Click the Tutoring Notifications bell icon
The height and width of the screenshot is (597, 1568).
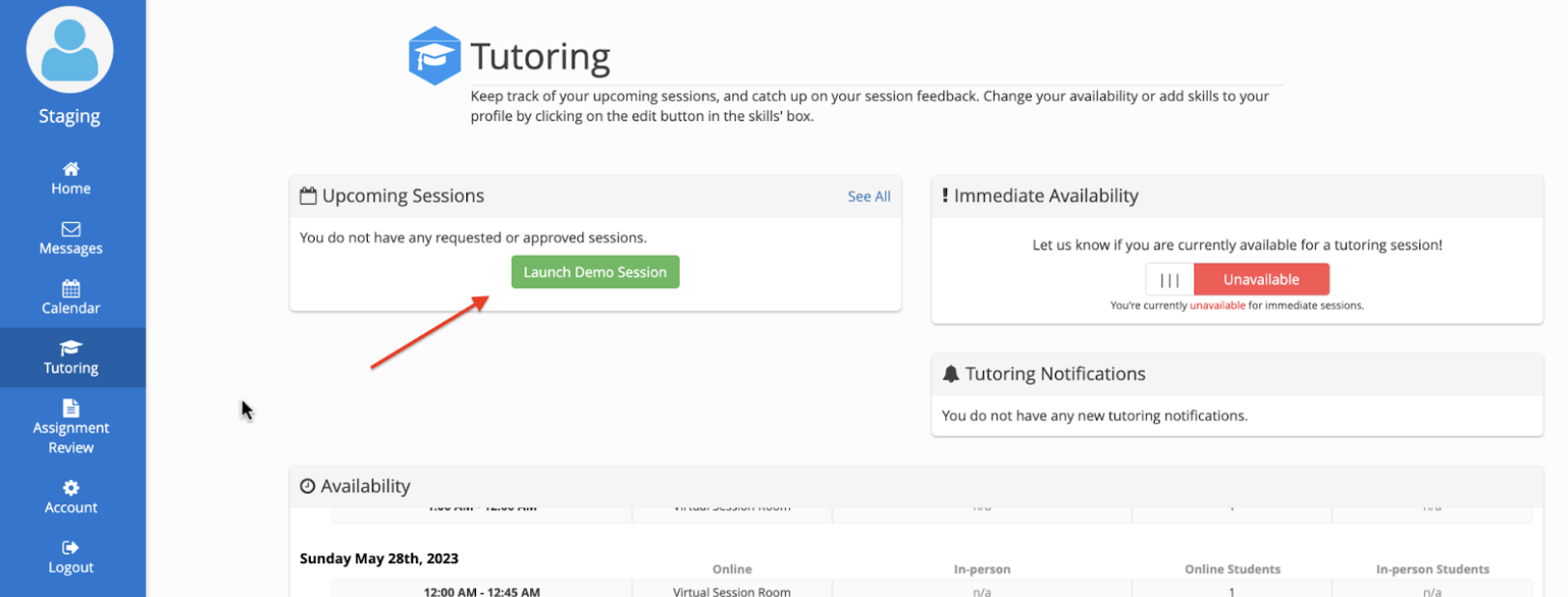951,374
